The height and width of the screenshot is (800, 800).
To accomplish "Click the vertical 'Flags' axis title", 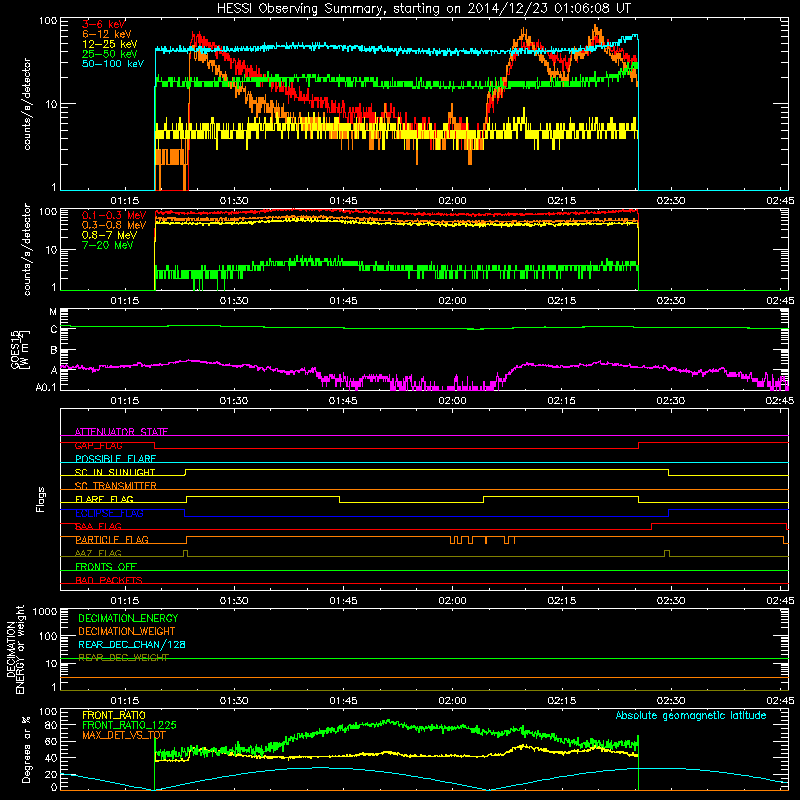I will pos(40,499).
